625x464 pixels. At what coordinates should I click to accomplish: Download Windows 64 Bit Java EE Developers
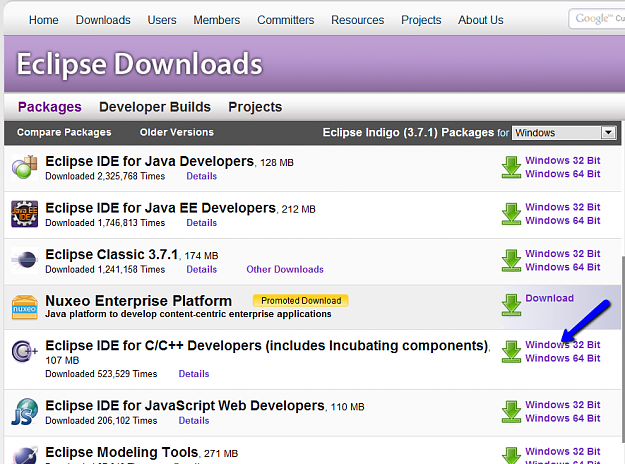click(x=563, y=221)
